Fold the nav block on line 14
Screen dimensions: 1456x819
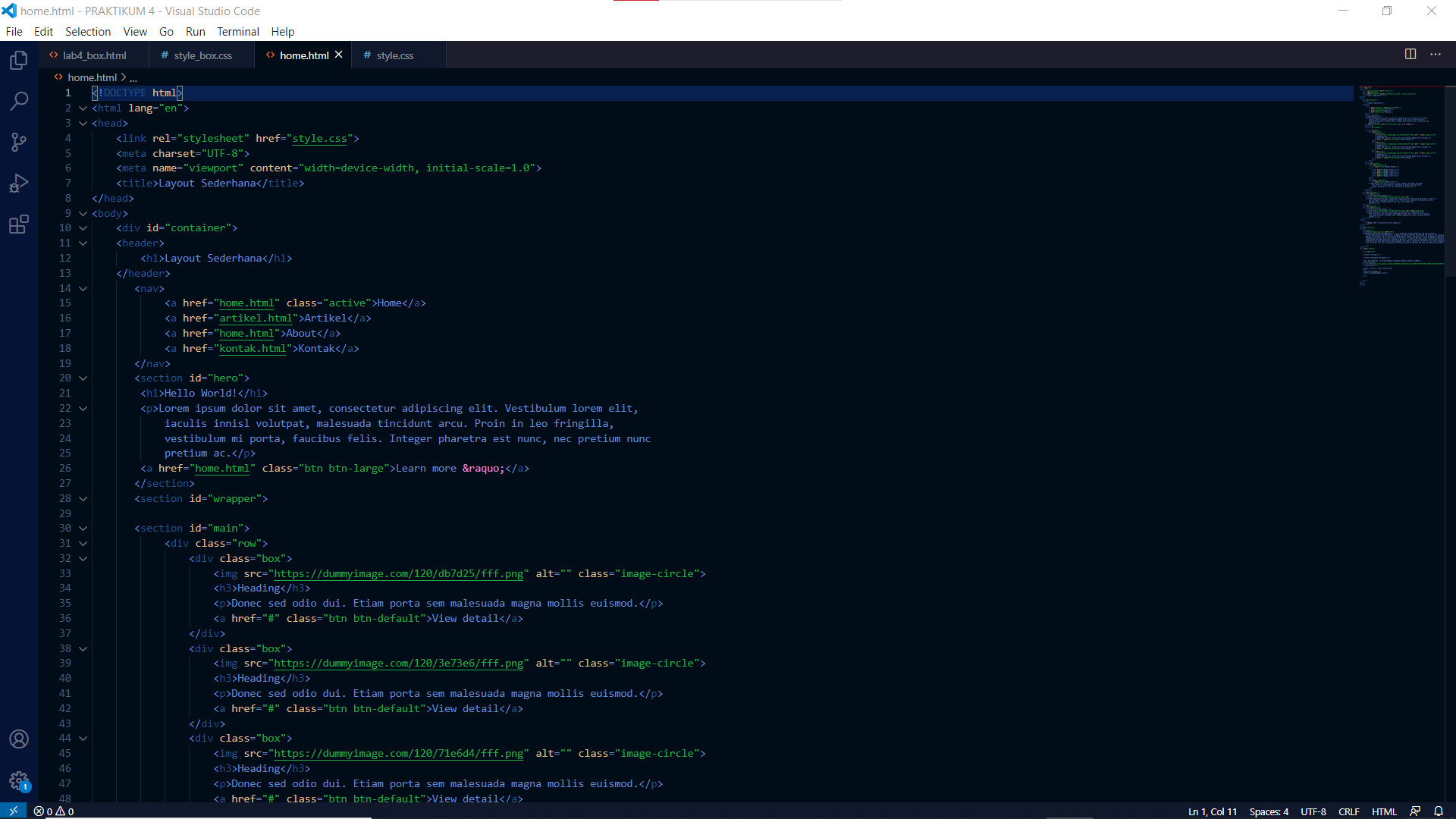[83, 289]
